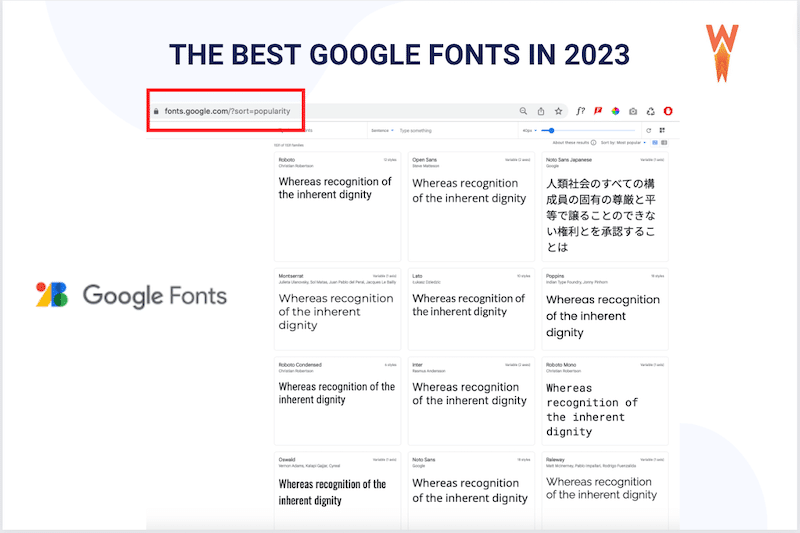This screenshot has width=800, height=533.
Task: Open the Sort by Most popular dropdown
Action: 623,143
